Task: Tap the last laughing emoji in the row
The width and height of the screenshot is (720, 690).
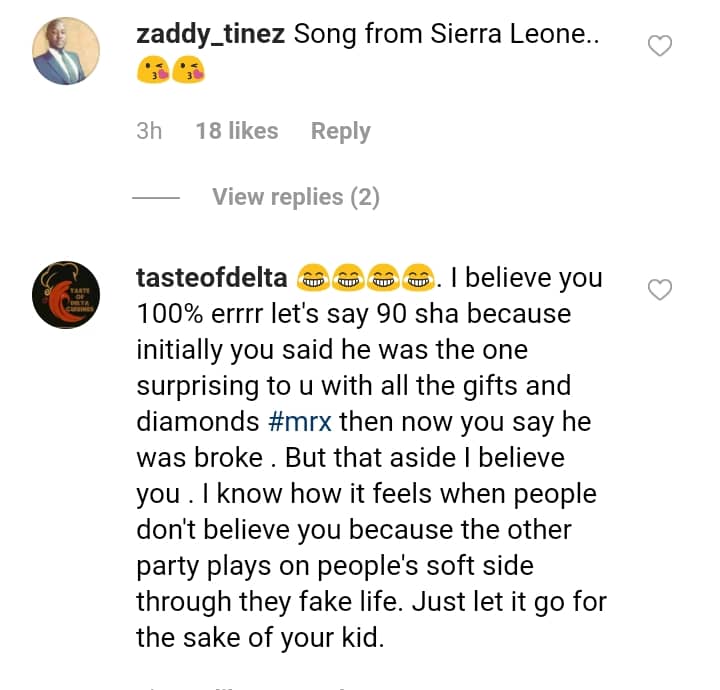Action: (x=422, y=277)
